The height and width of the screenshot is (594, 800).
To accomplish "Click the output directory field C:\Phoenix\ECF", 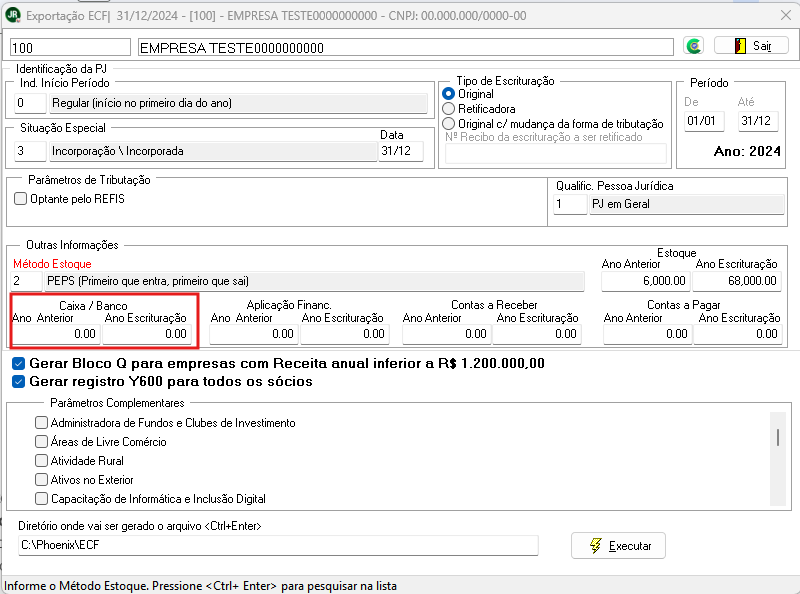I will point(278,545).
